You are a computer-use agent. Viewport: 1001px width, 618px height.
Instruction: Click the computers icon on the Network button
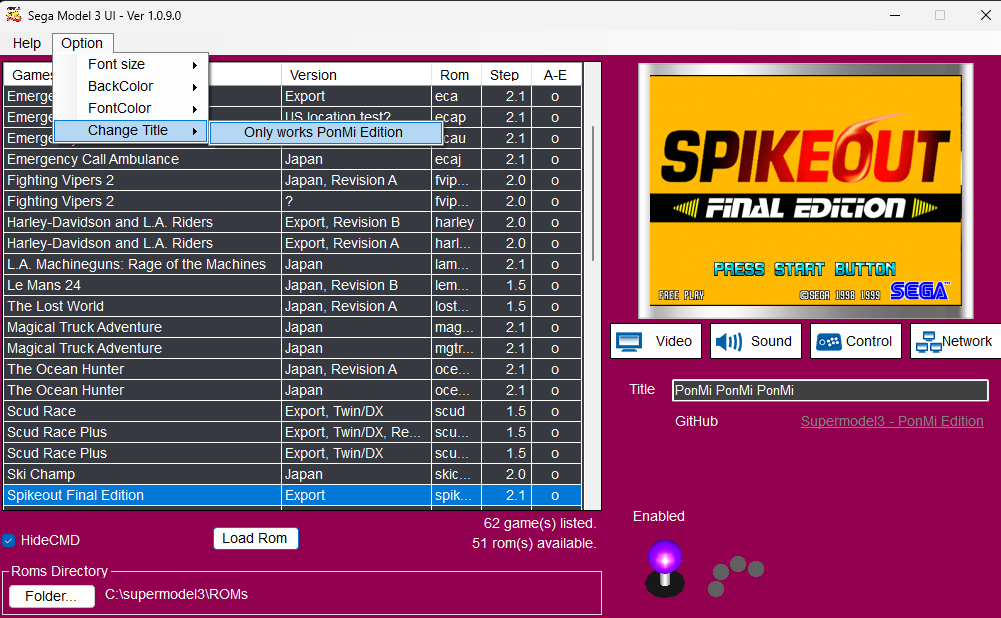coord(928,342)
